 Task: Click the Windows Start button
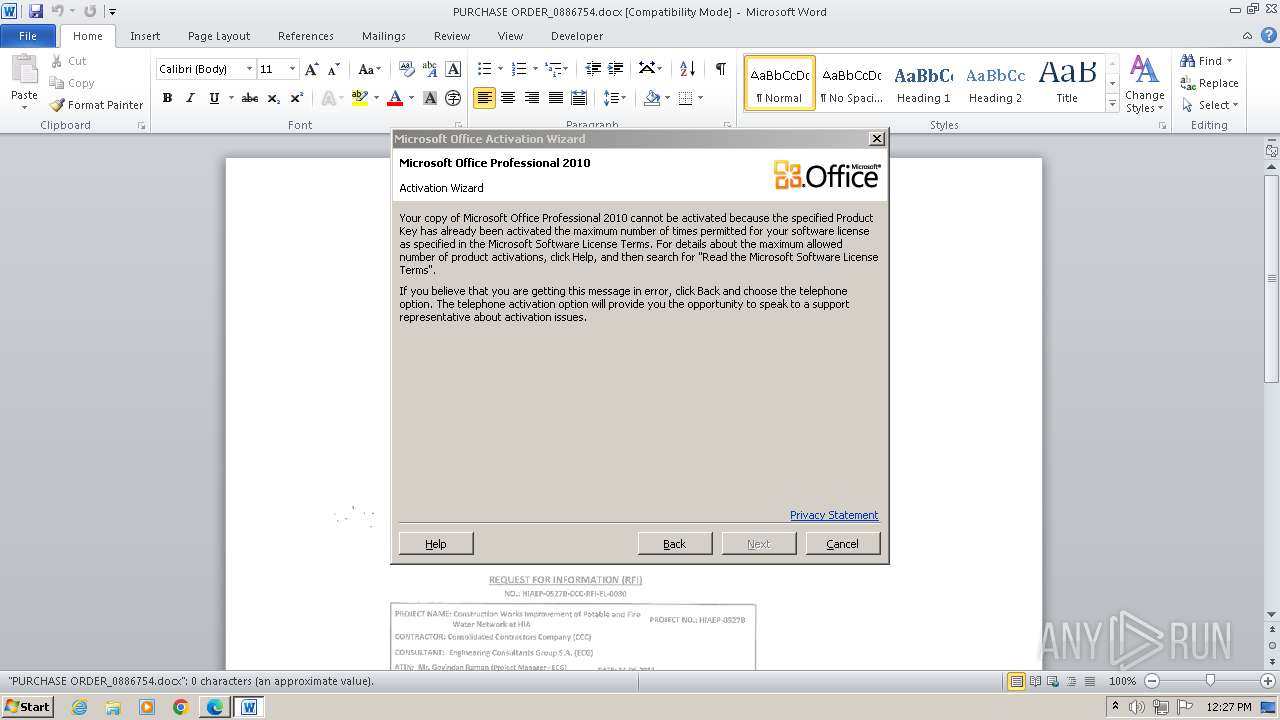point(28,706)
